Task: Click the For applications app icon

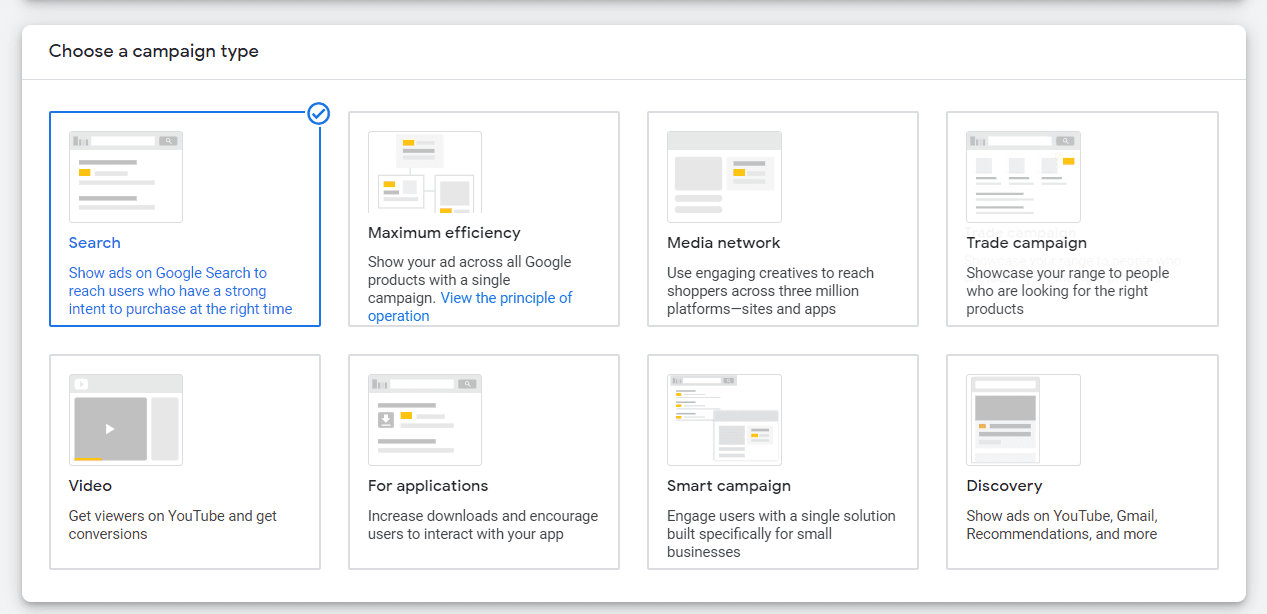Action: pos(424,419)
